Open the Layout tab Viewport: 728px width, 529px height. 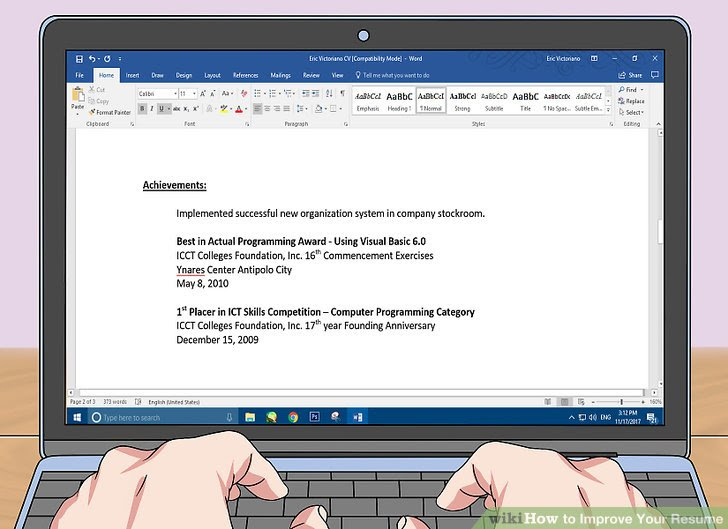(x=212, y=75)
